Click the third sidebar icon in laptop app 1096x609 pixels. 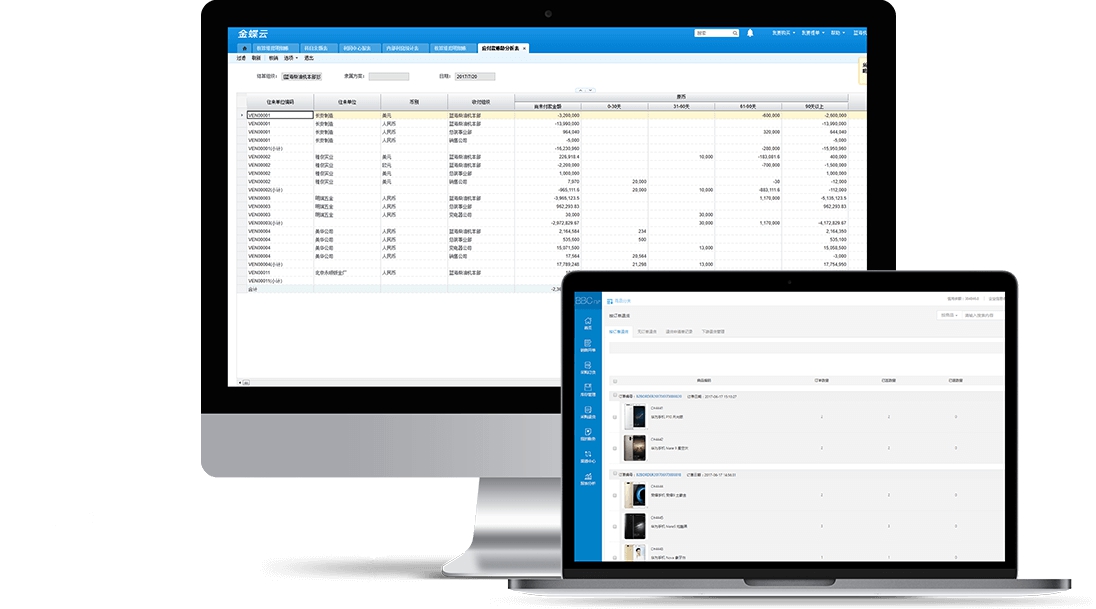tap(588, 367)
